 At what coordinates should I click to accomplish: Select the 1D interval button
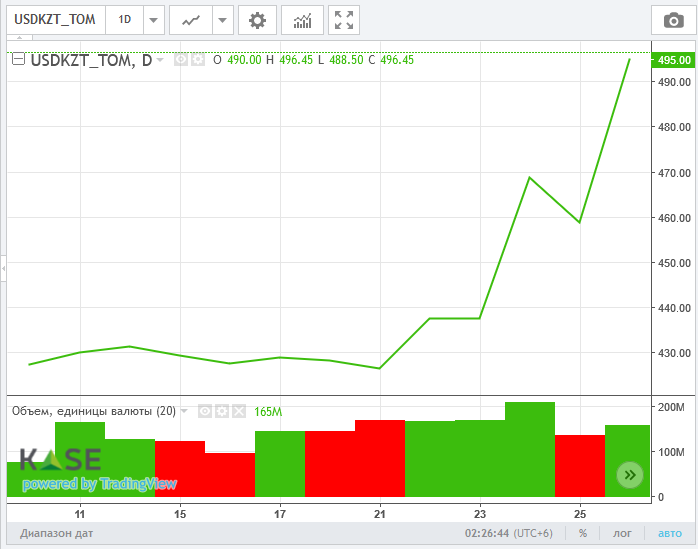click(124, 20)
